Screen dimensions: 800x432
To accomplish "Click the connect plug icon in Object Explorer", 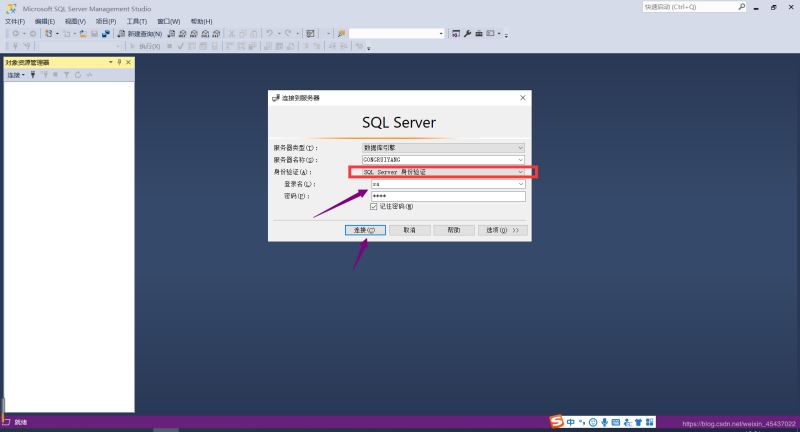I will coord(33,75).
